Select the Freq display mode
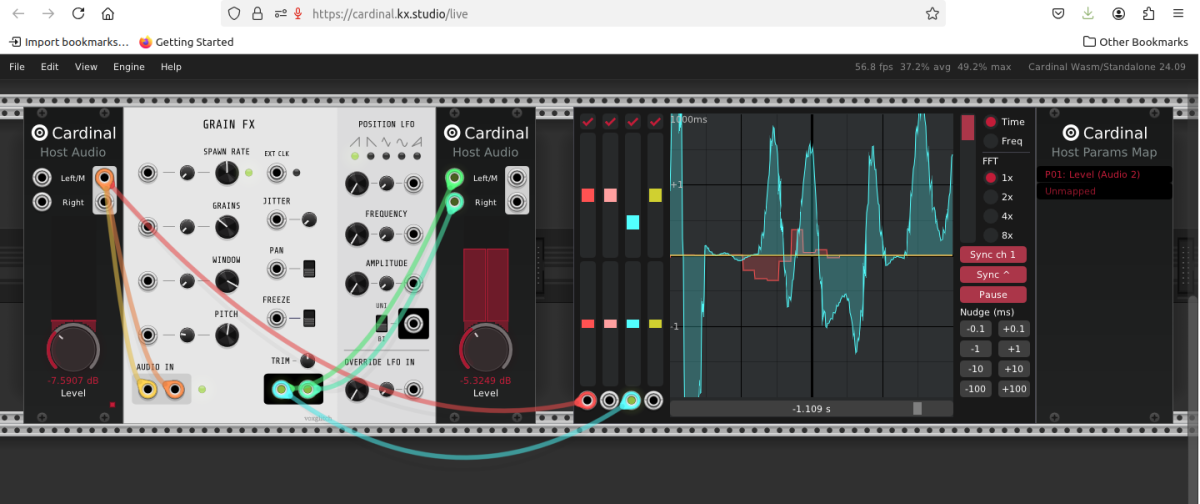 point(991,141)
